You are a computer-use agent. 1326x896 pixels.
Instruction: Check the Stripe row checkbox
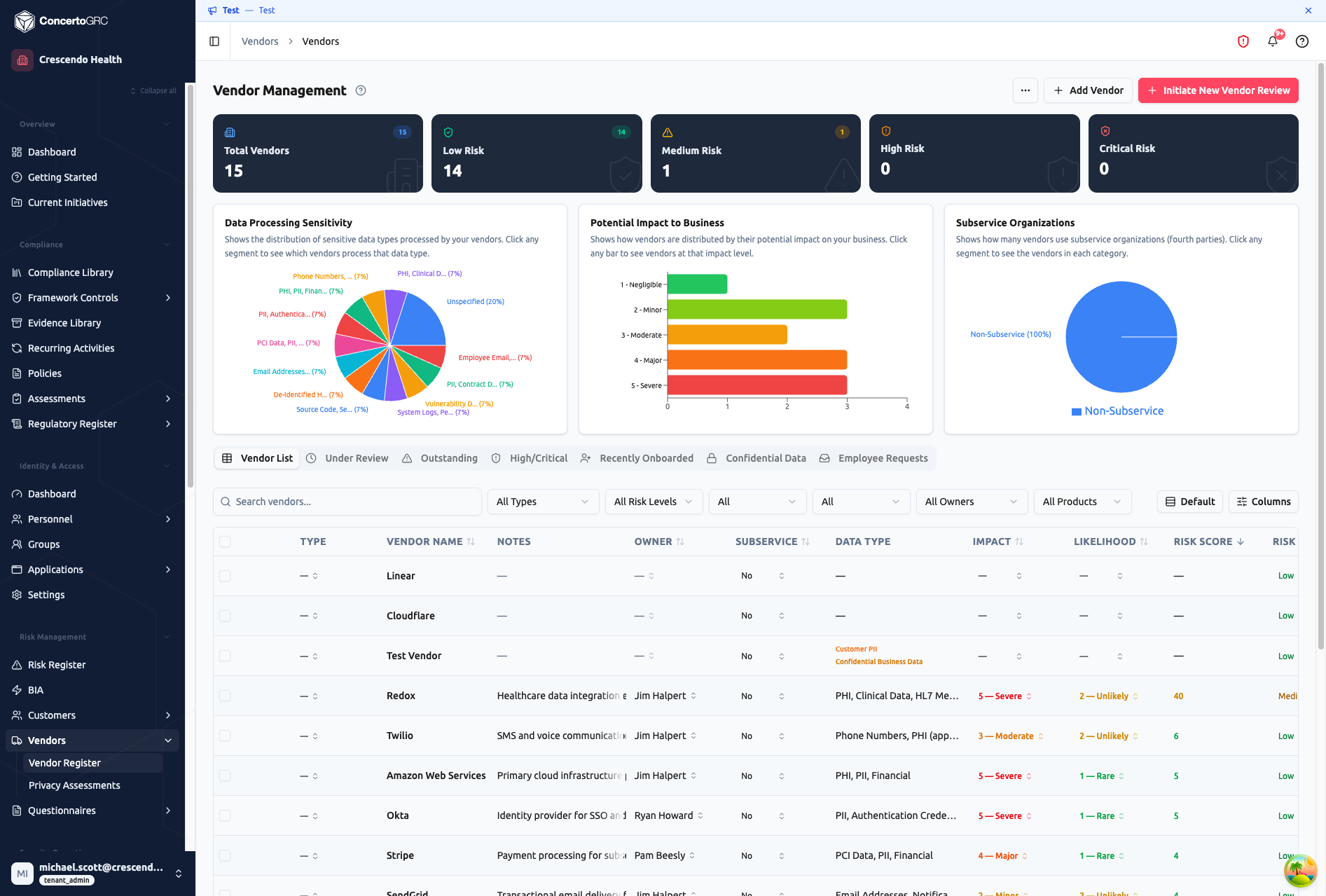[x=225, y=855]
